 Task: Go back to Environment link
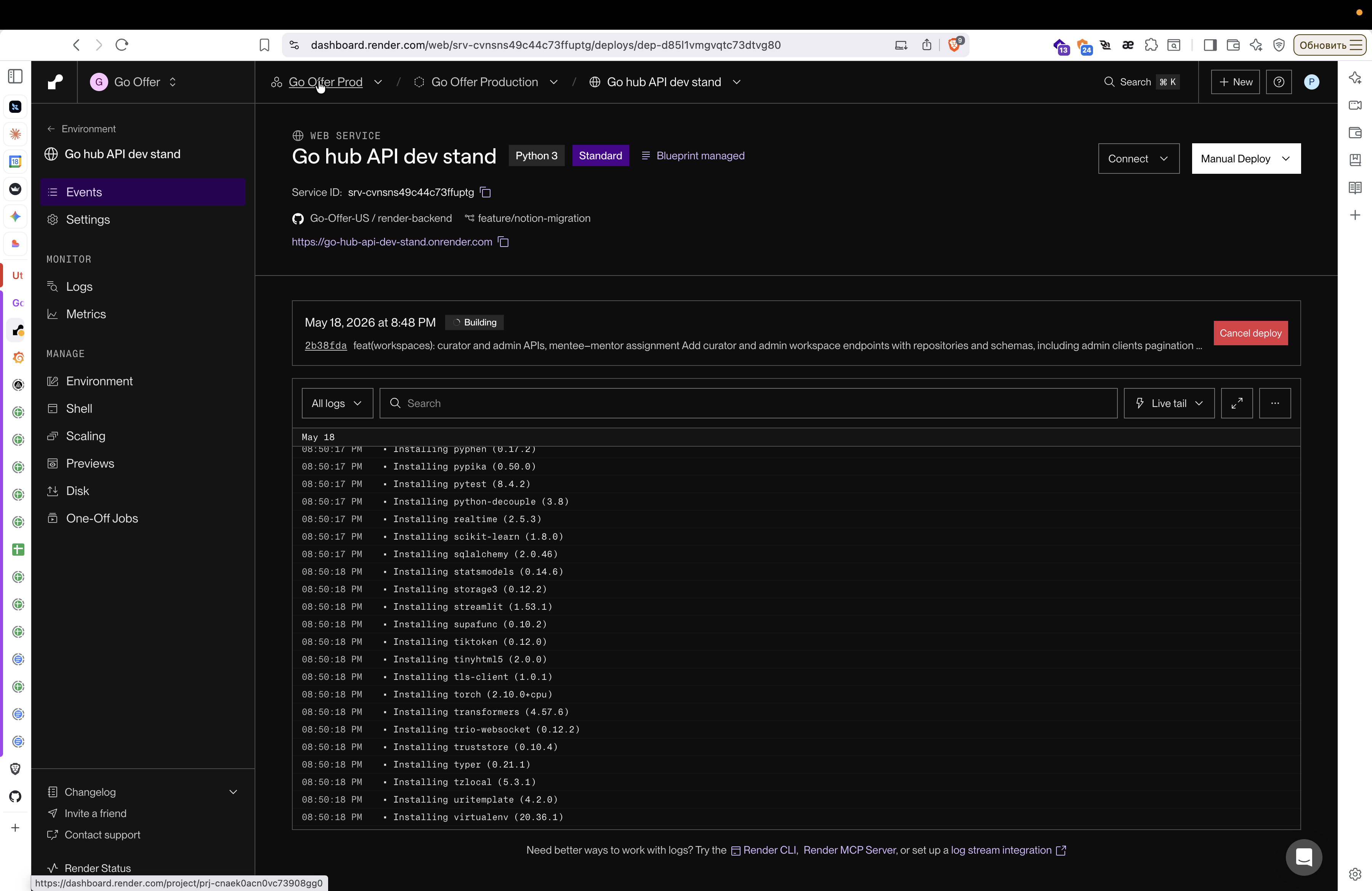tap(81, 129)
